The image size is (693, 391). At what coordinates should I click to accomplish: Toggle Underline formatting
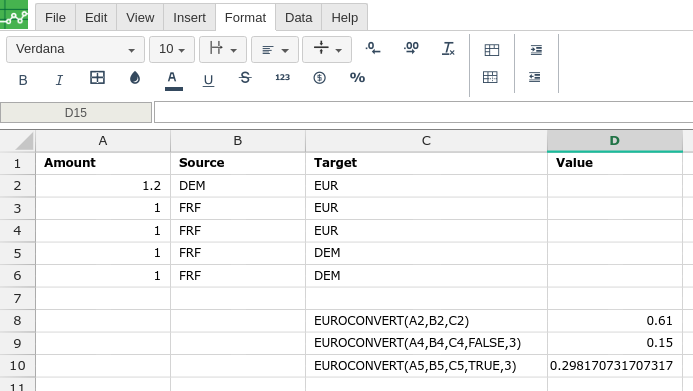click(208, 80)
